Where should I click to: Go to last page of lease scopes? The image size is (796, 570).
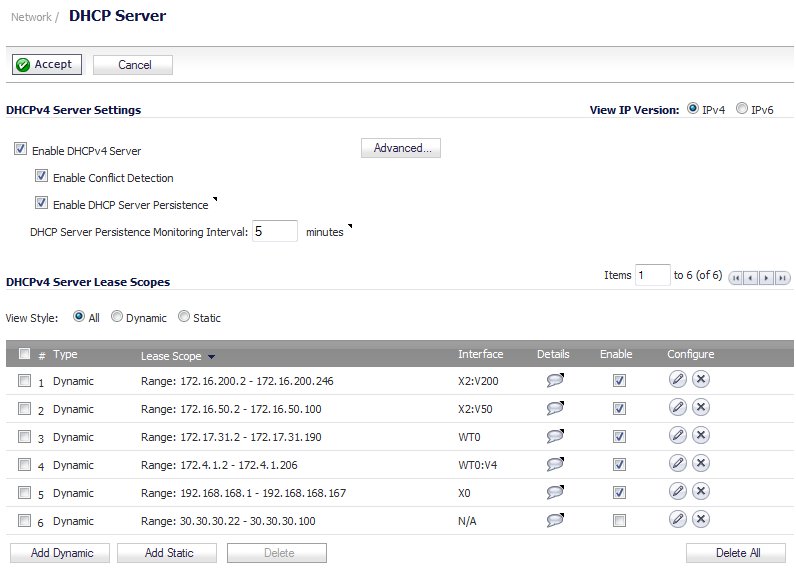pos(782,278)
